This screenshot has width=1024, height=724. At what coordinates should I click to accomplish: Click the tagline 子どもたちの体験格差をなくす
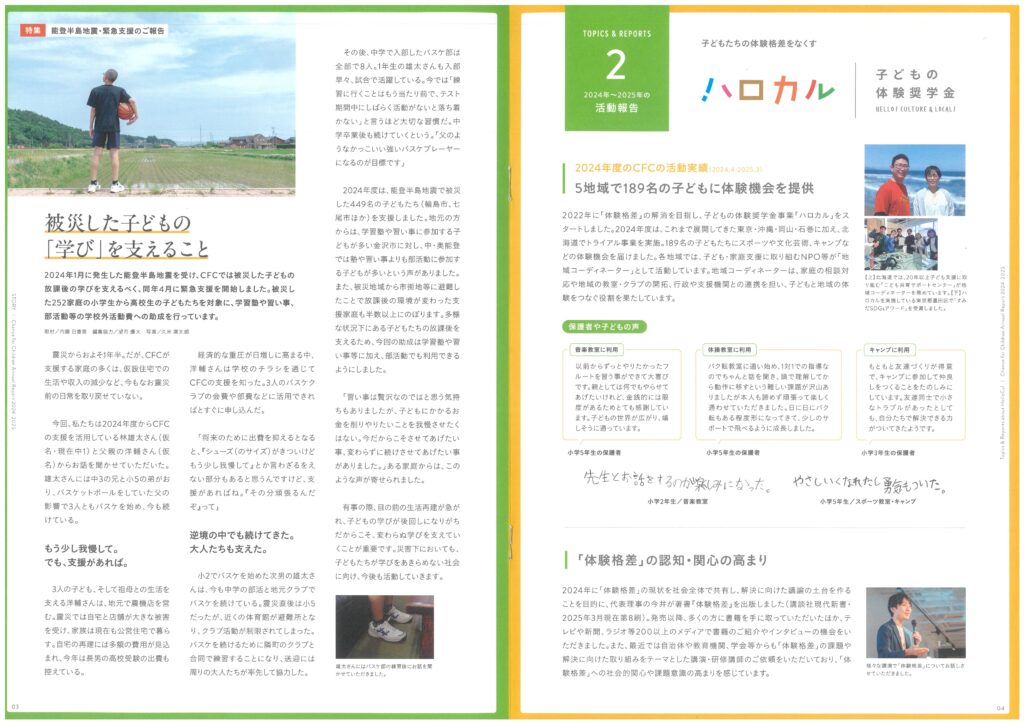pos(759,43)
